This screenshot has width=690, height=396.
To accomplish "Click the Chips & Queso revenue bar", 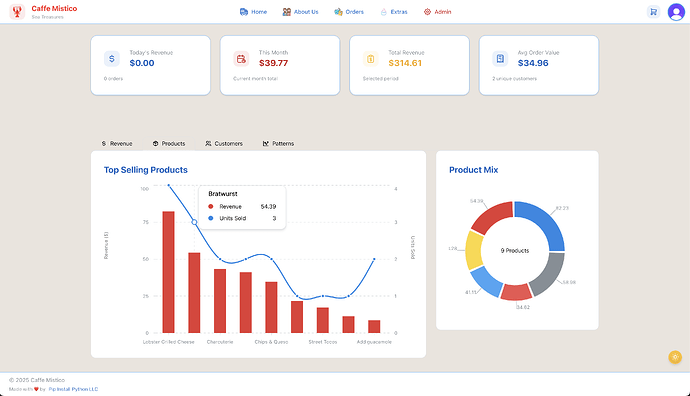I will coord(271,307).
